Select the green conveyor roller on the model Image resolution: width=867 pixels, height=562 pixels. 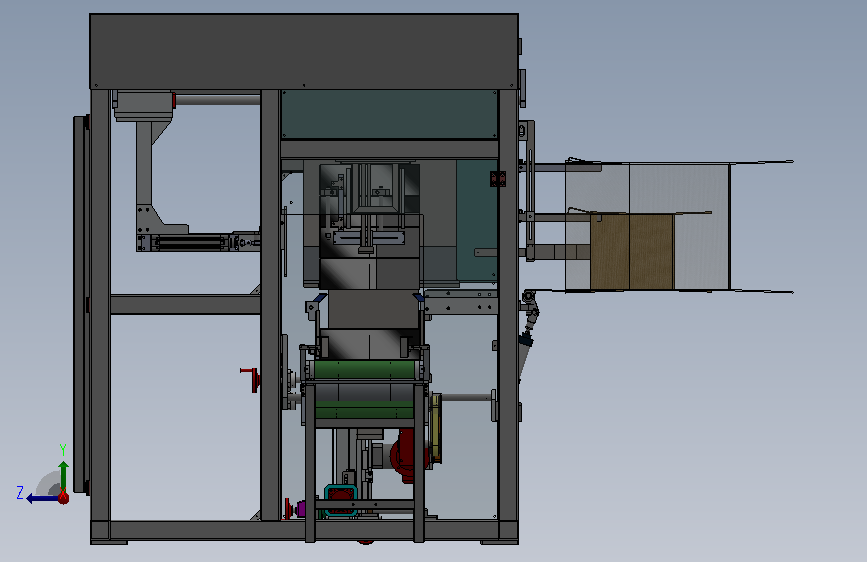click(364, 370)
